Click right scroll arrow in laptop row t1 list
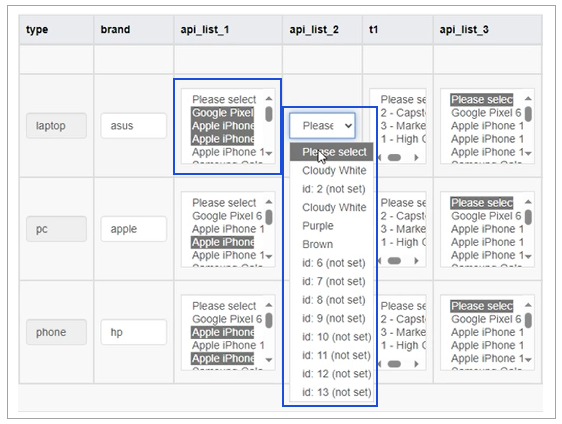This screenshot has width=562, height=424. (x=416, y=157)
